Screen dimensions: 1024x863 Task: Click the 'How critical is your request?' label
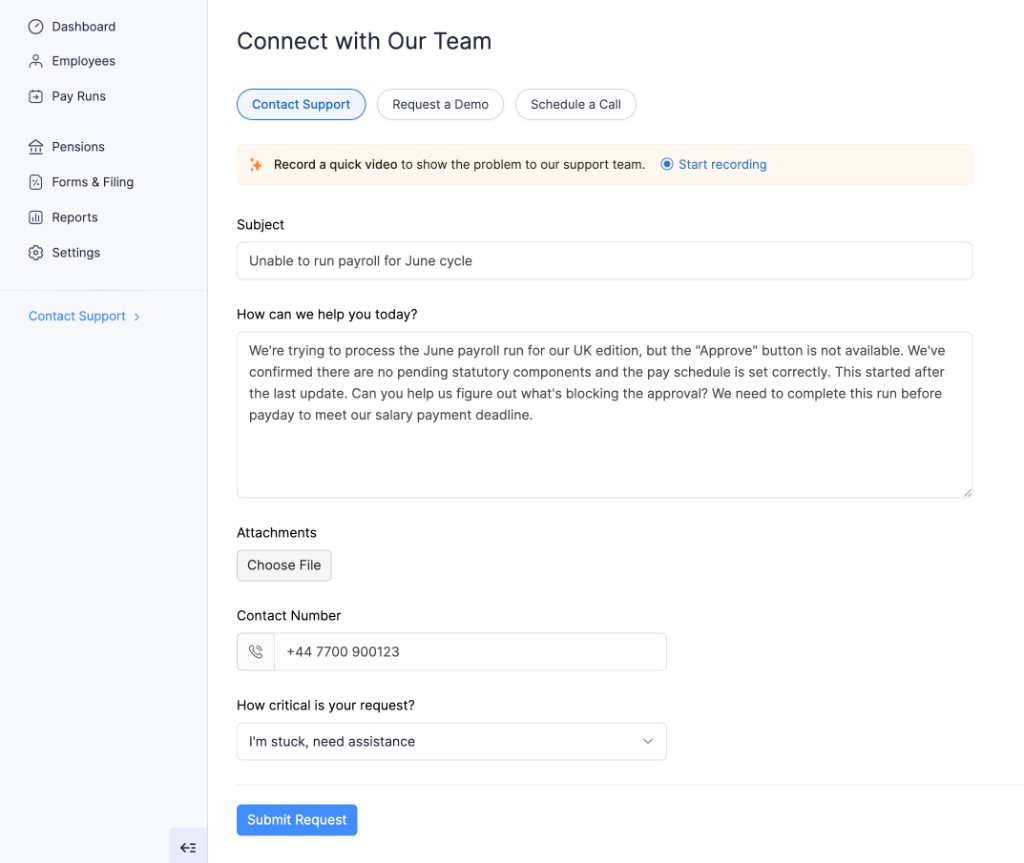click(325, 706)
